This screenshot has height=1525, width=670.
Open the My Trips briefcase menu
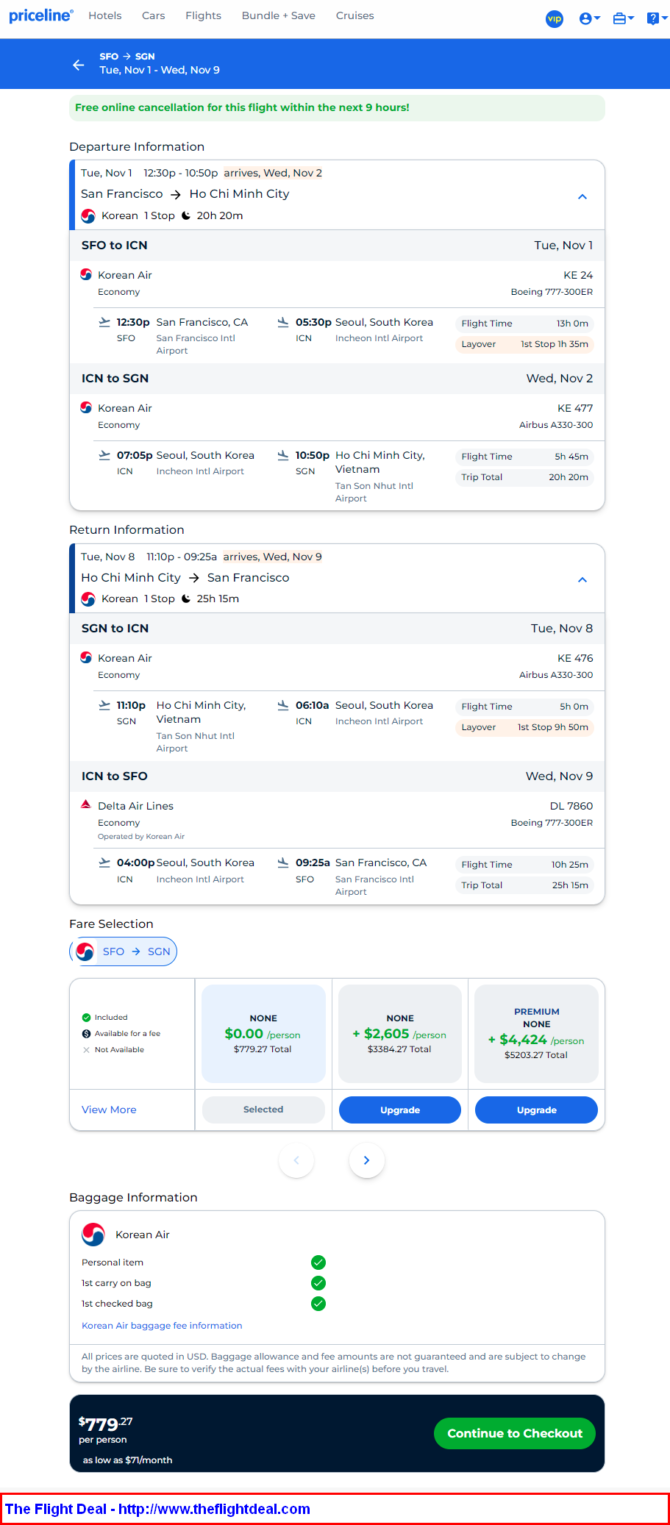pyautogui.click(x=623, y=18)
